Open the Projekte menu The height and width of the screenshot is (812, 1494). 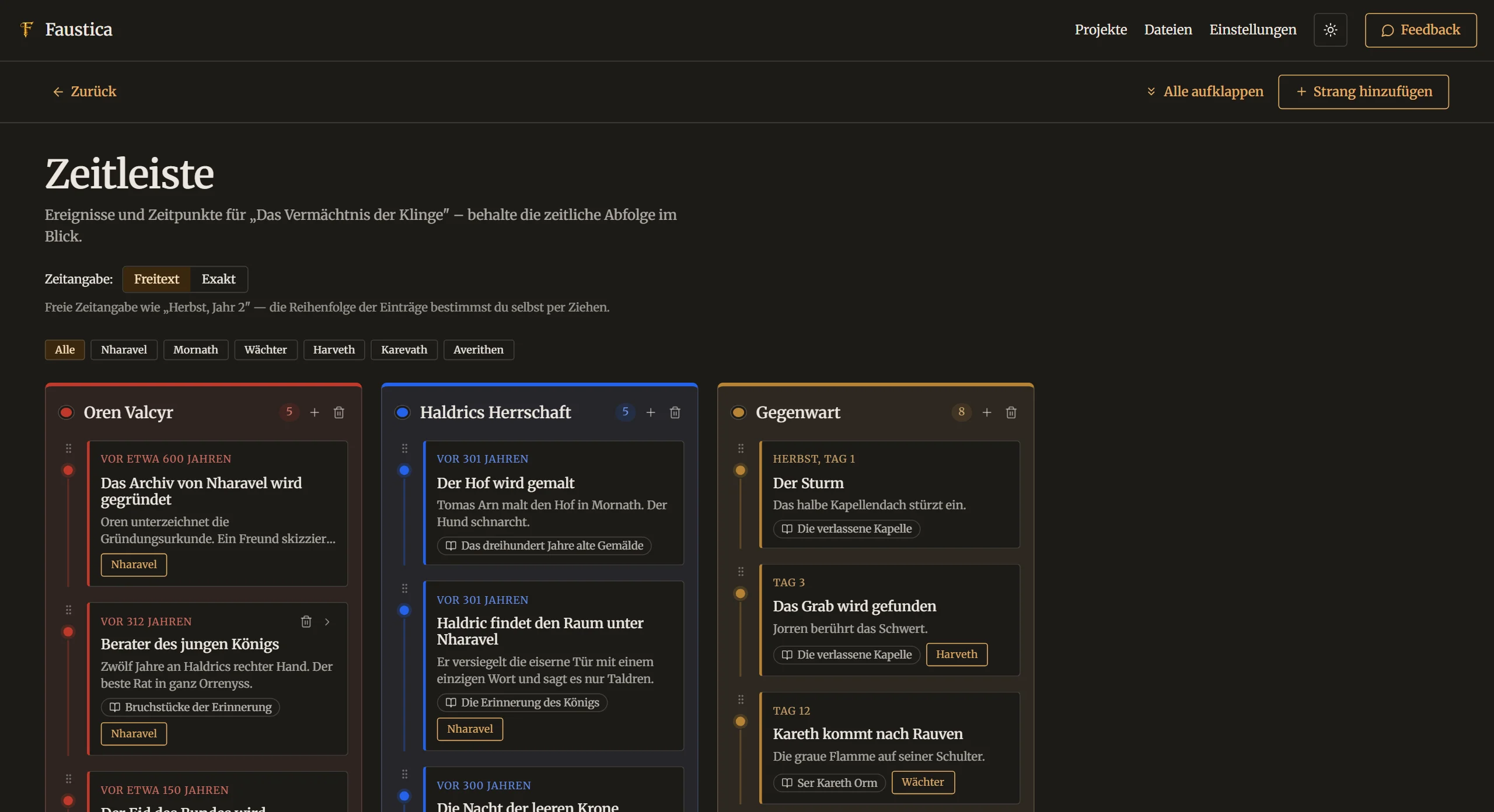pyautogui.click(x=1101, y=30)
